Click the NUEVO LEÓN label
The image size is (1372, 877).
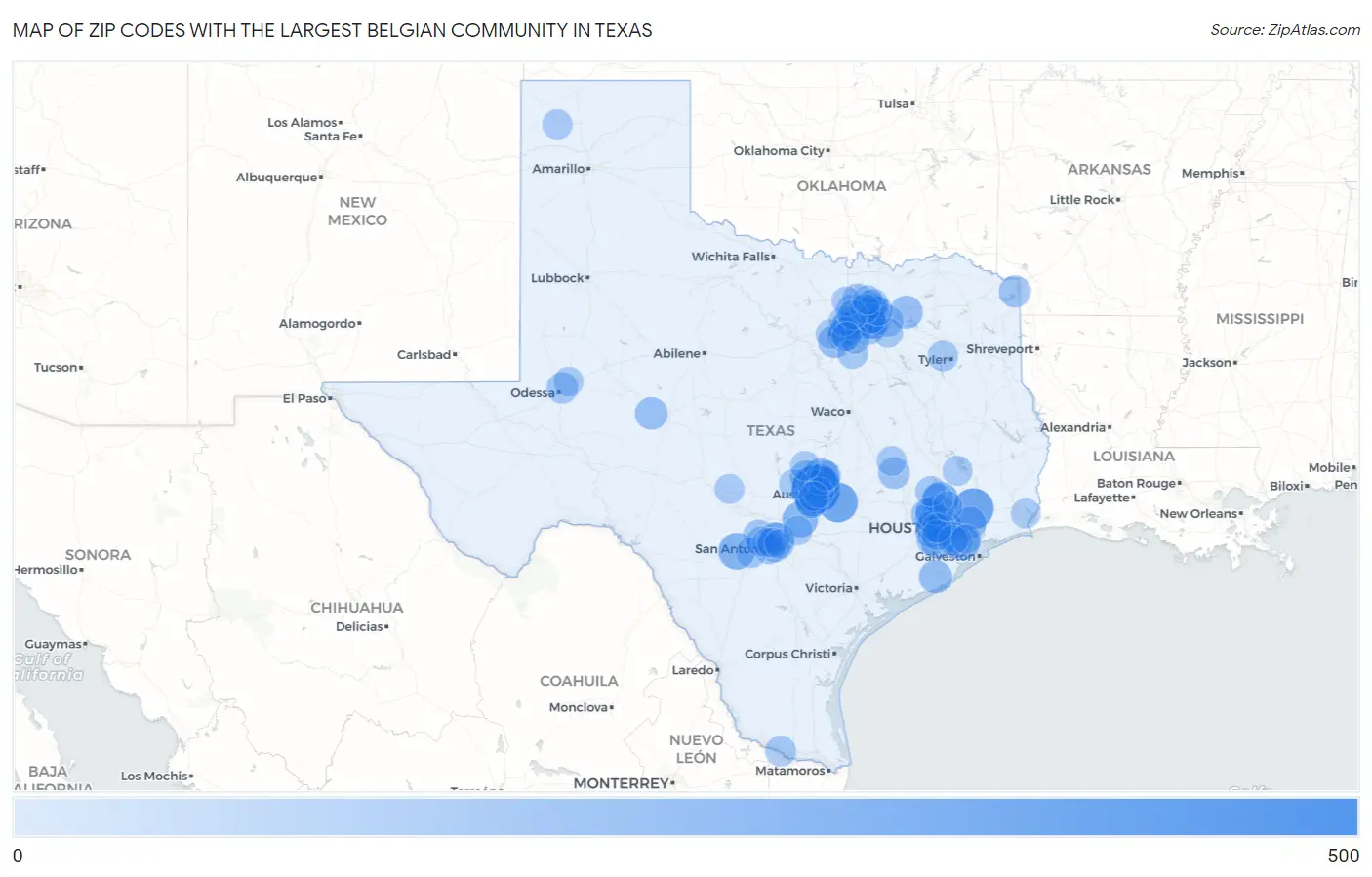tap(697, 749)
